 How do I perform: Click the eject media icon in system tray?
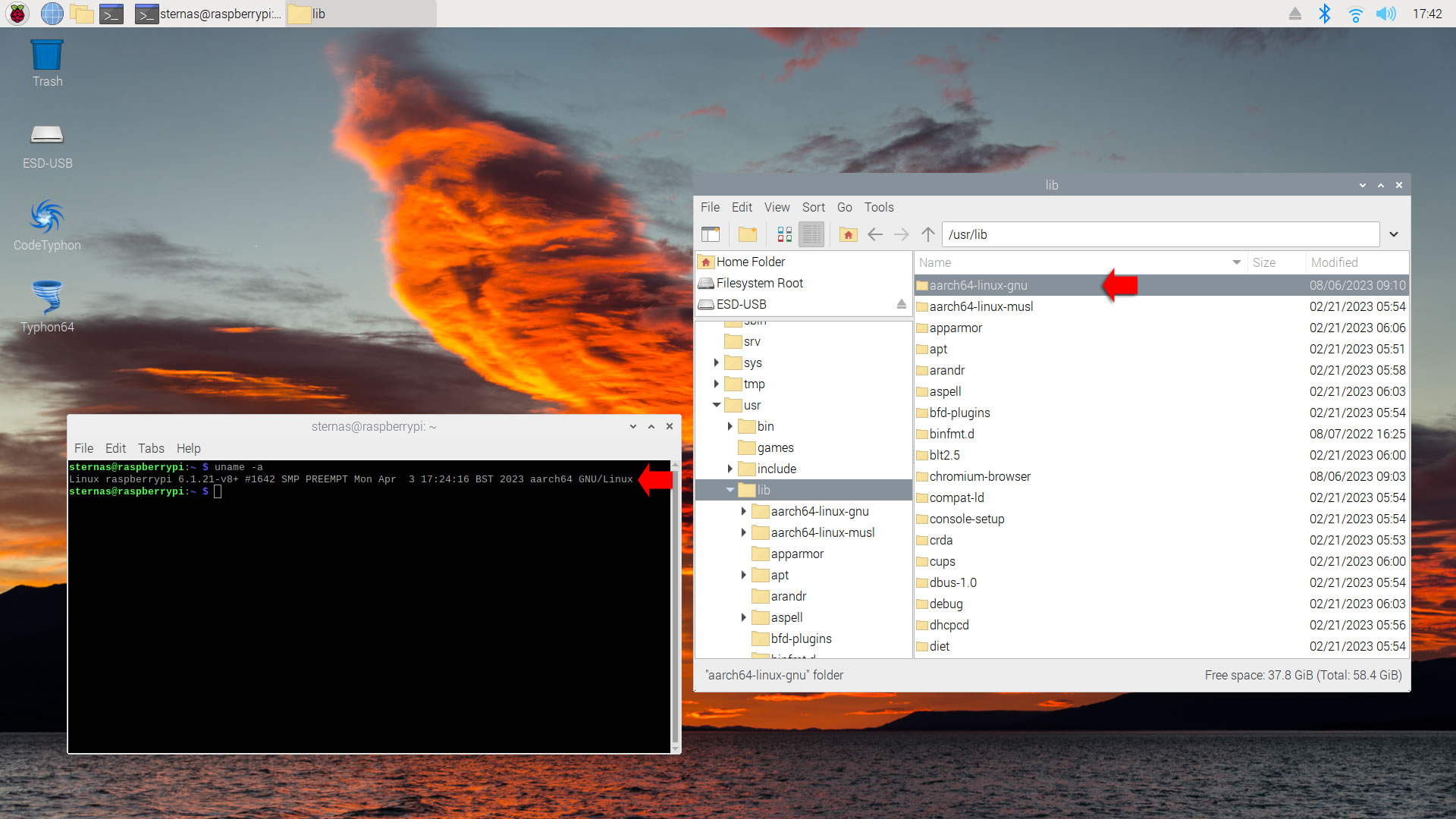click(1295, 14)
